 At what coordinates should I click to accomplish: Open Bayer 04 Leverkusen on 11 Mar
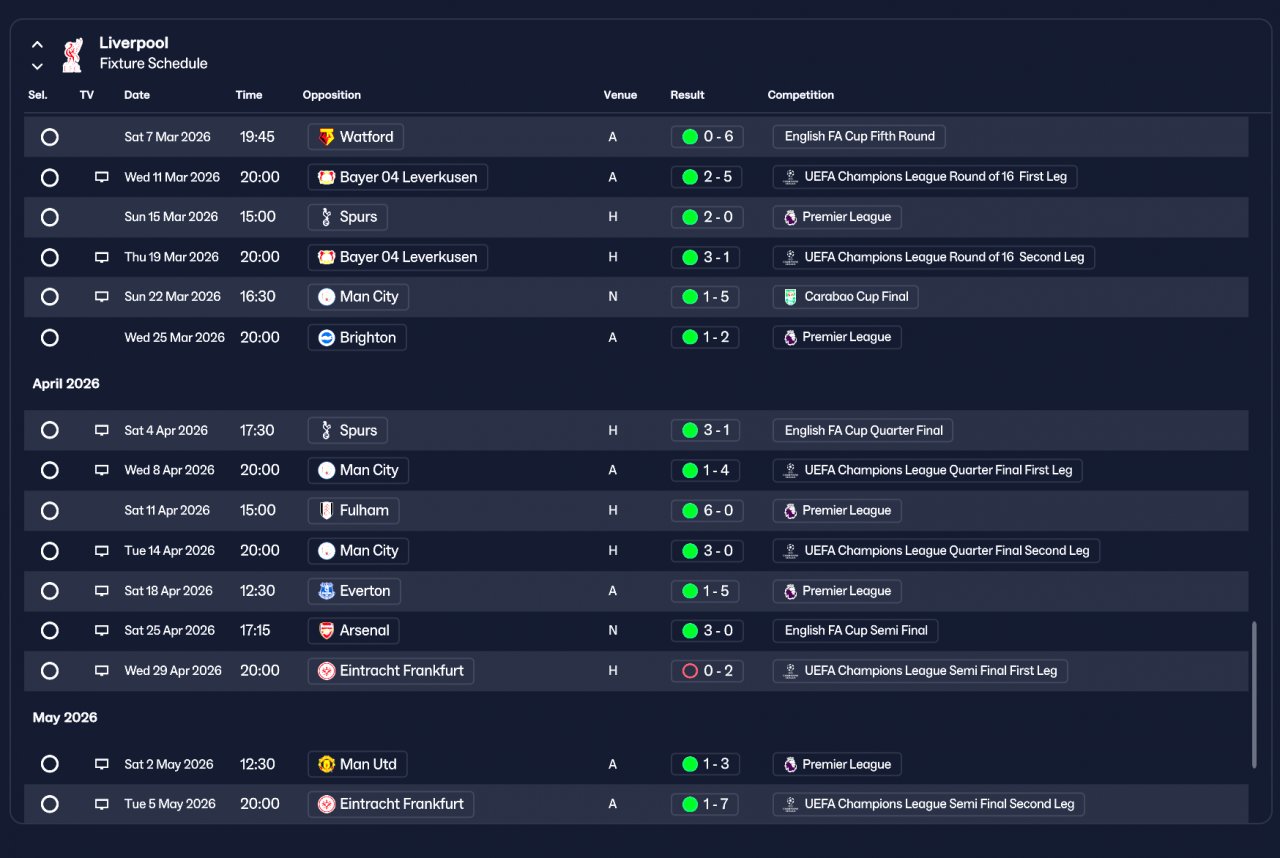click(398, 177)
